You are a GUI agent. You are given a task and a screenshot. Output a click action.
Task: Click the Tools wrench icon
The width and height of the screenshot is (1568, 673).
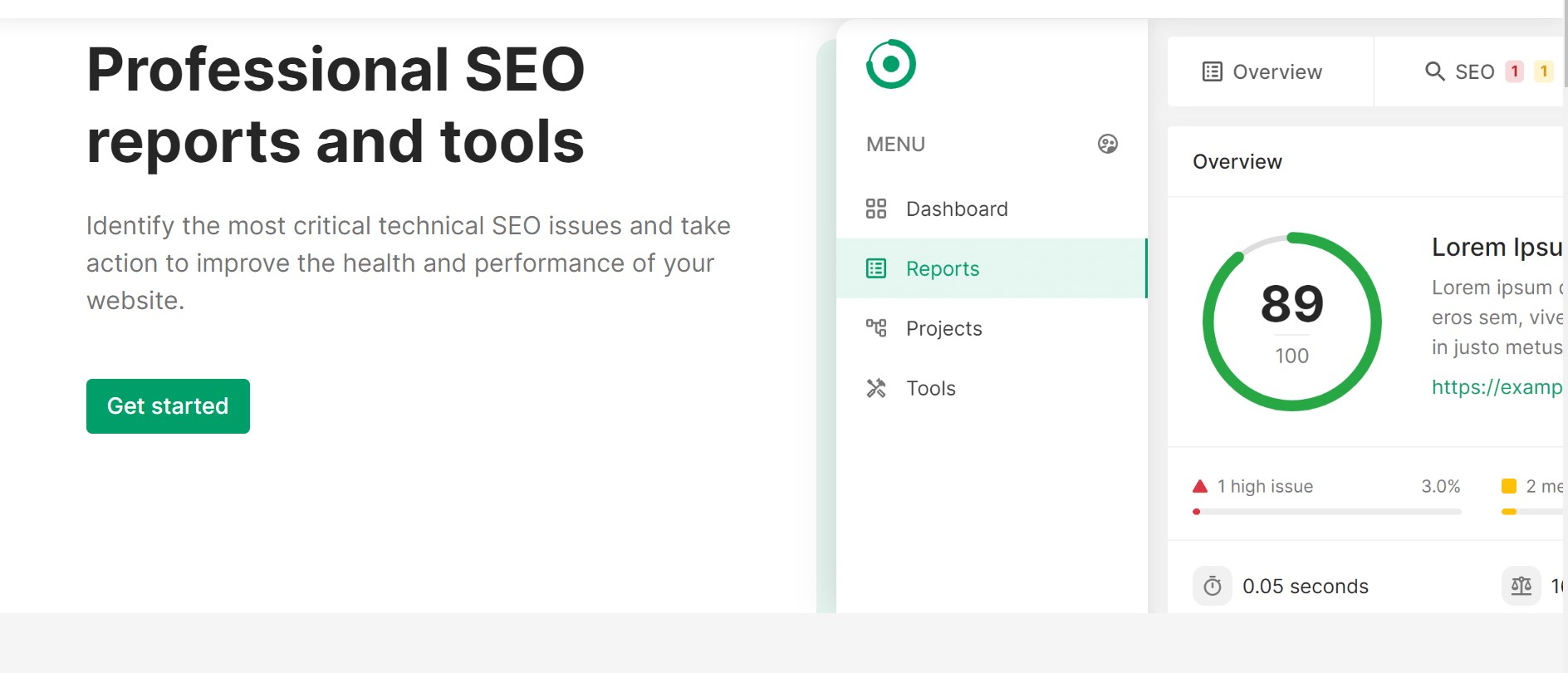coord(876,388)
